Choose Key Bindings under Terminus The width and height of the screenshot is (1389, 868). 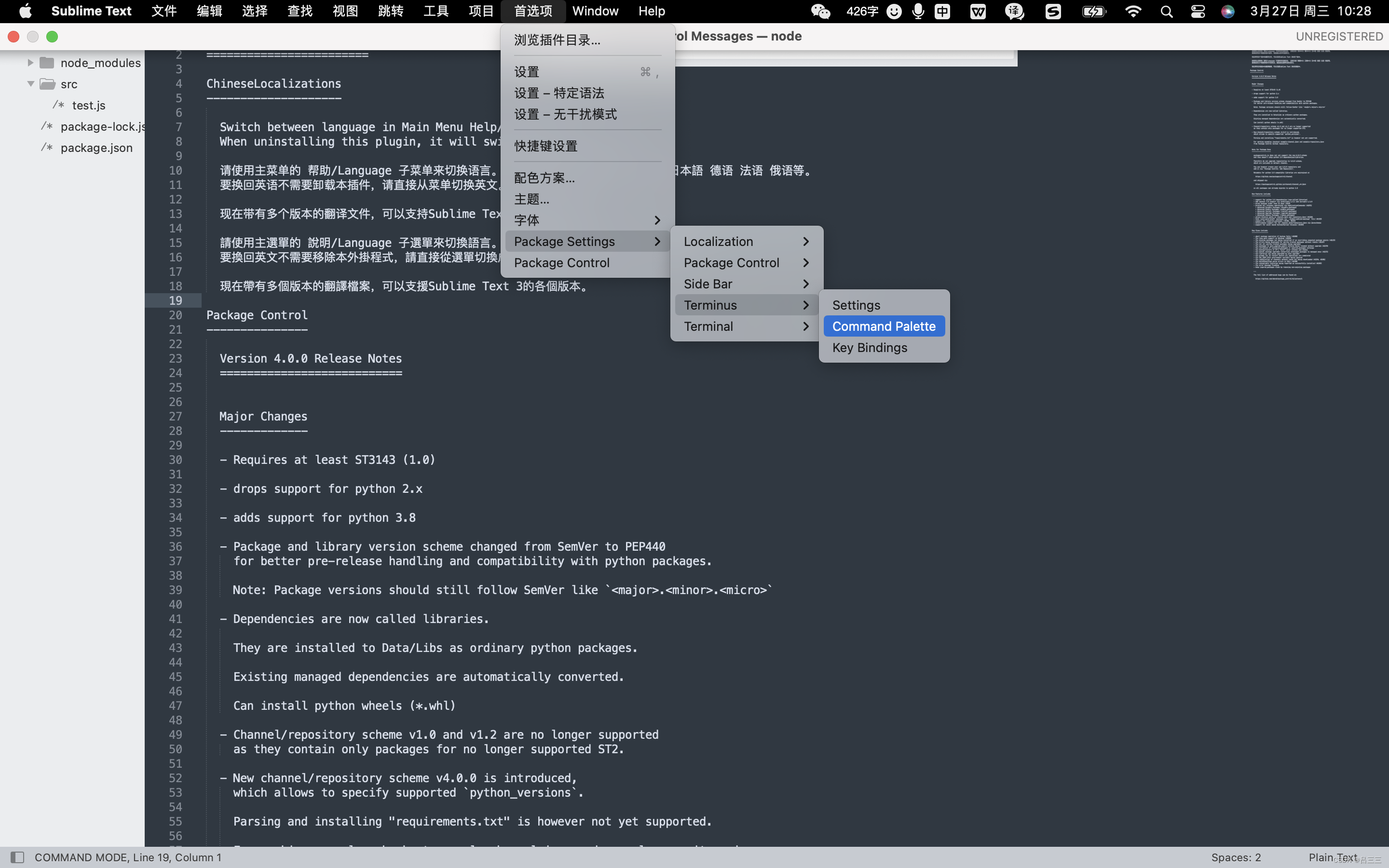tap(870, 347)
